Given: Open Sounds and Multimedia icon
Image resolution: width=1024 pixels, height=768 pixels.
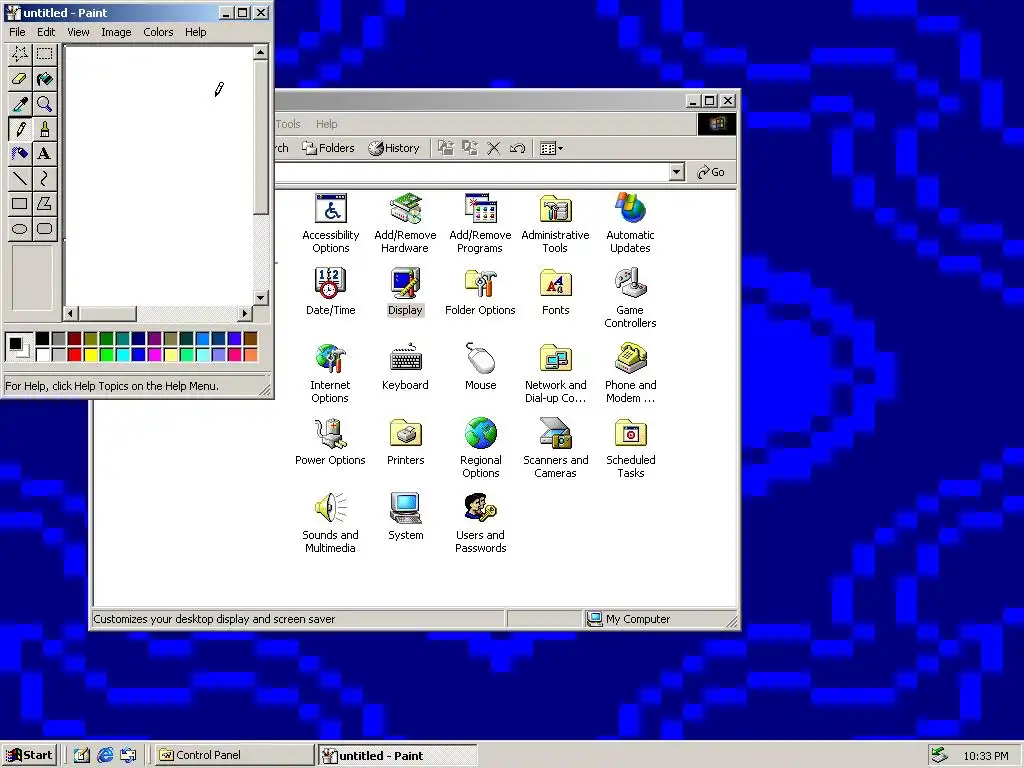Looking at the screenshot, I should tap(330, 522).
